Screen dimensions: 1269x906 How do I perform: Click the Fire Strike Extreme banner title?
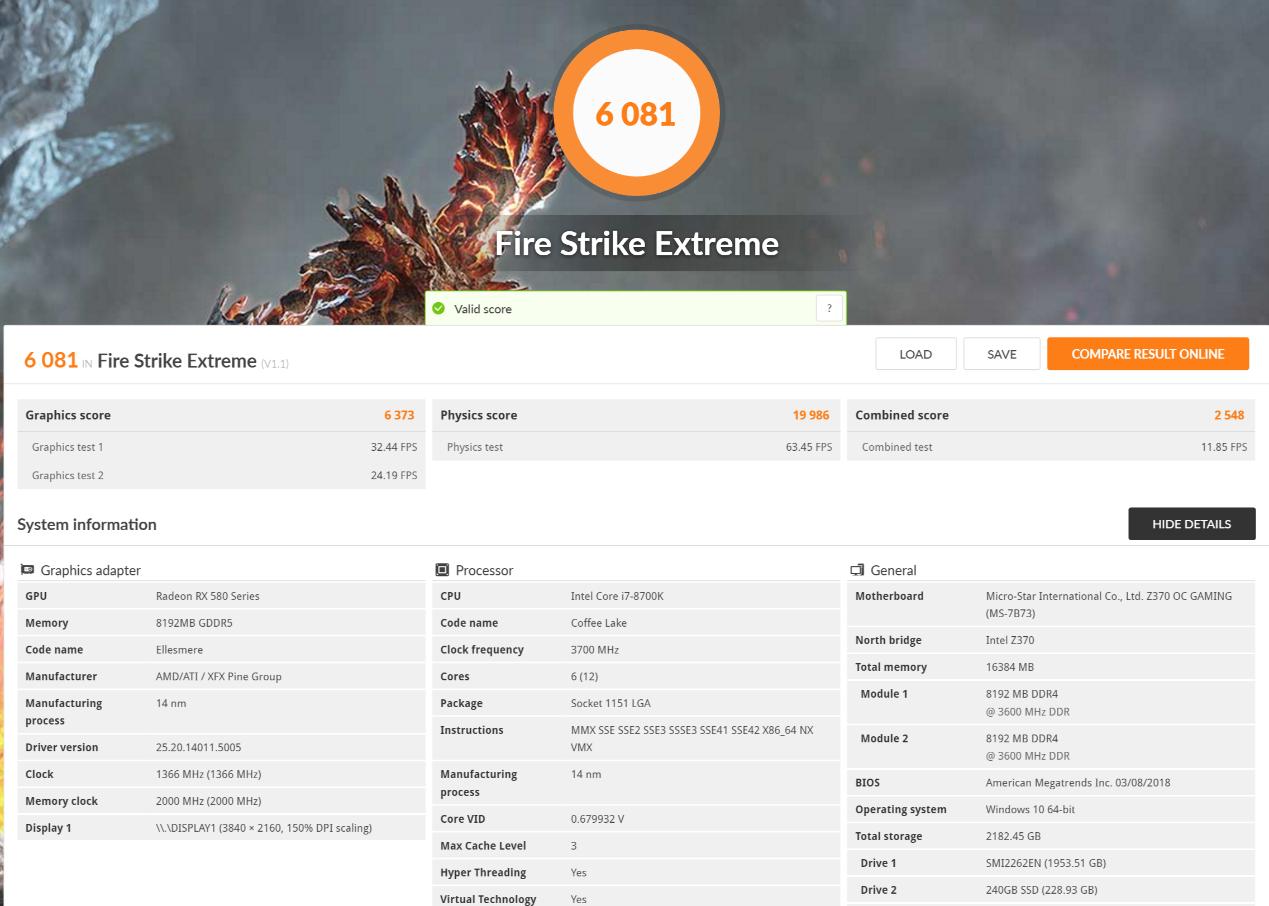pos(636,243)
